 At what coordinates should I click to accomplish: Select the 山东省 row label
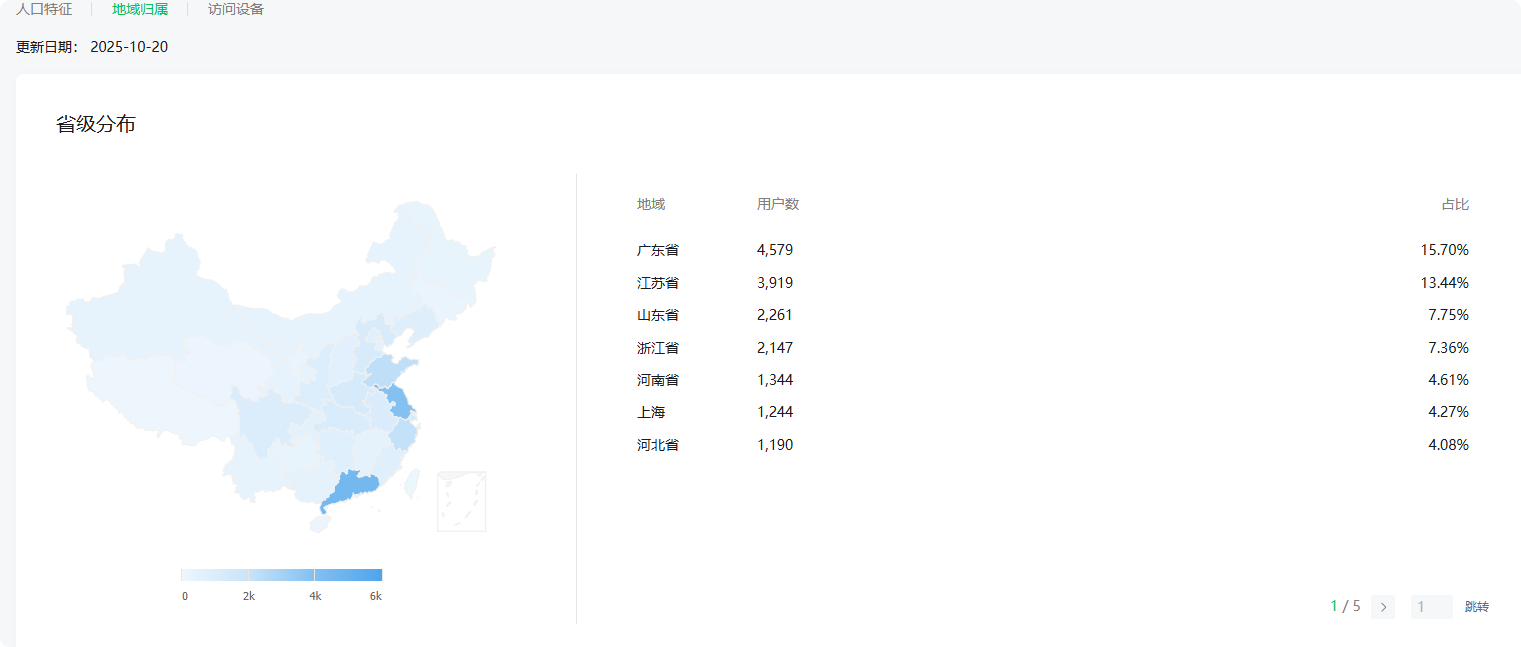658,315
